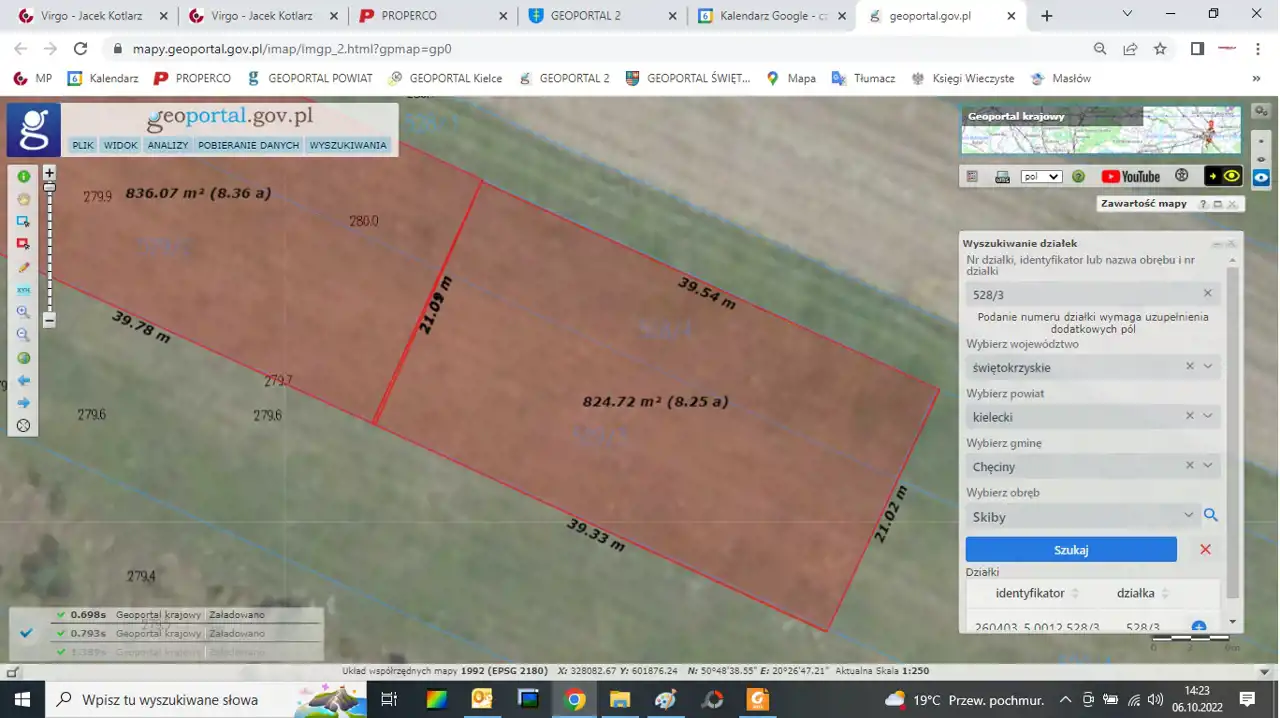The height and width of the screenshot is (718, 1280).
Task: Open the YouTube link in map toolbar
Action: 1130,177
